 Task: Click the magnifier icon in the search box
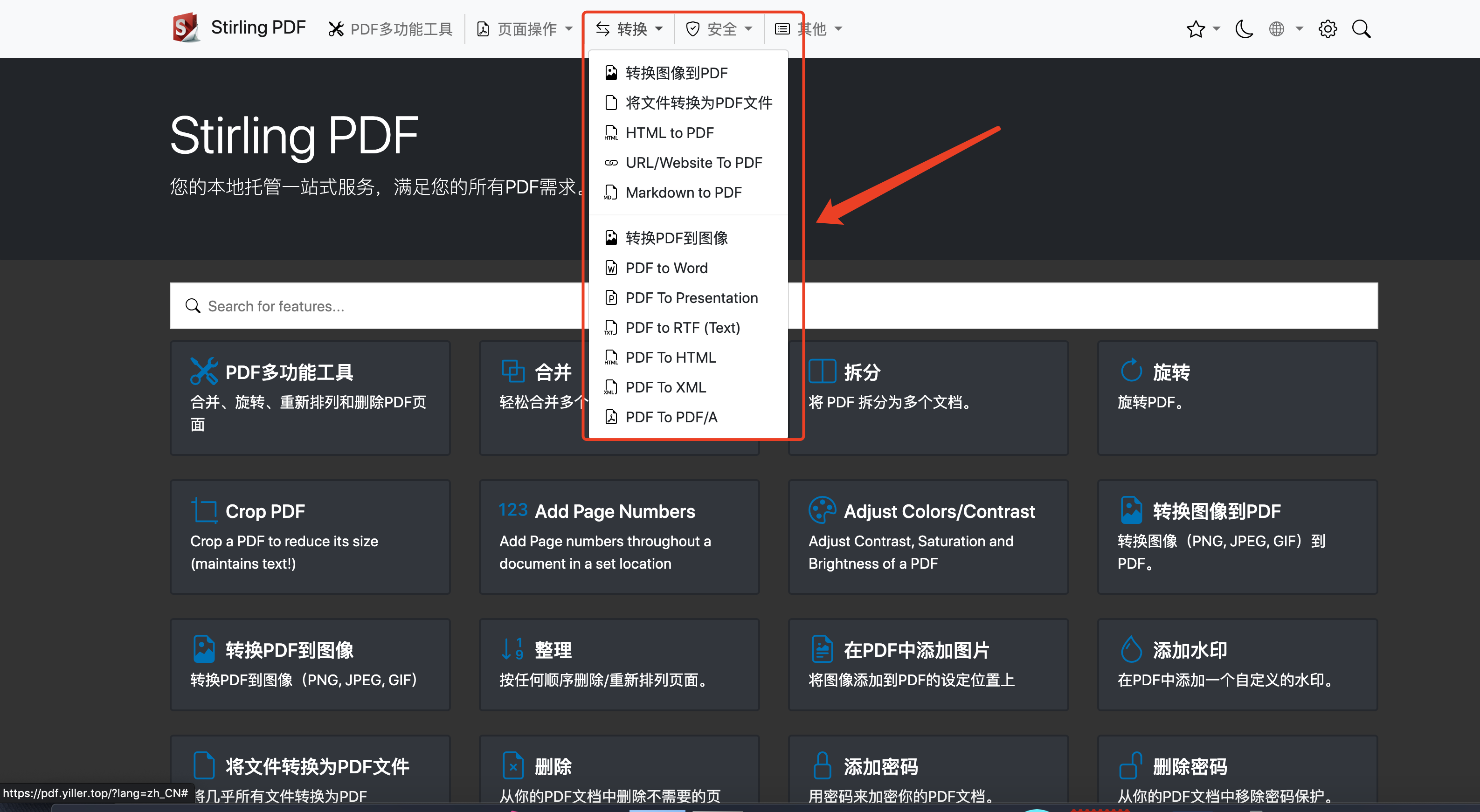[193, 305]
